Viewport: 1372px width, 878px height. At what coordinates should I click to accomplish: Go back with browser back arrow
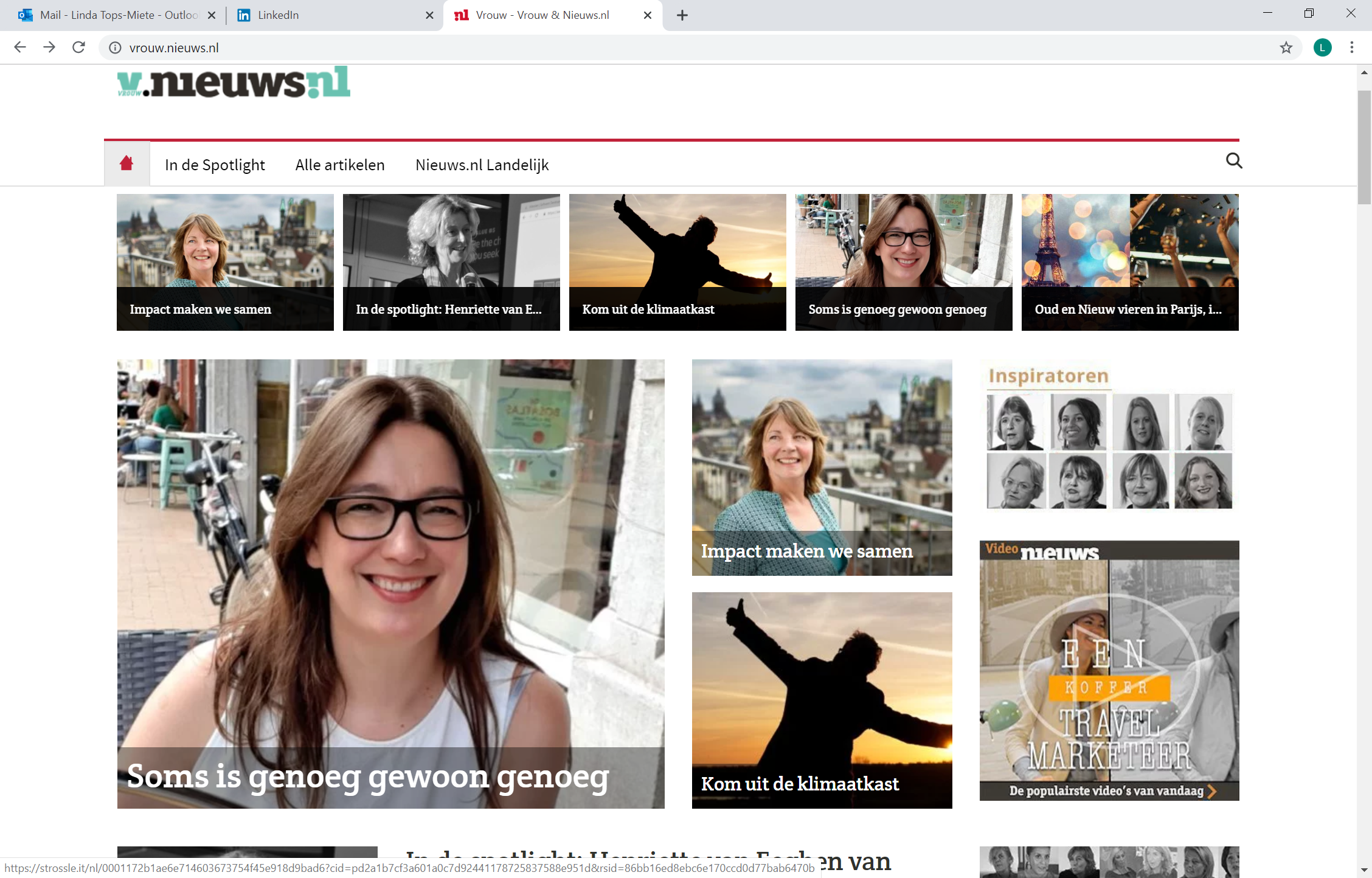pos(19,47)
